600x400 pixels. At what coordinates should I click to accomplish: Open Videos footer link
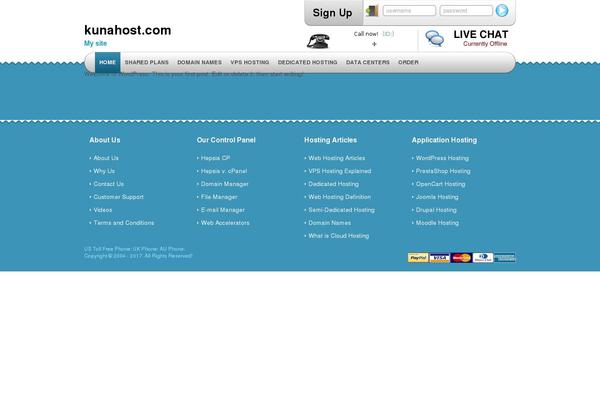(x=103, y=210)
